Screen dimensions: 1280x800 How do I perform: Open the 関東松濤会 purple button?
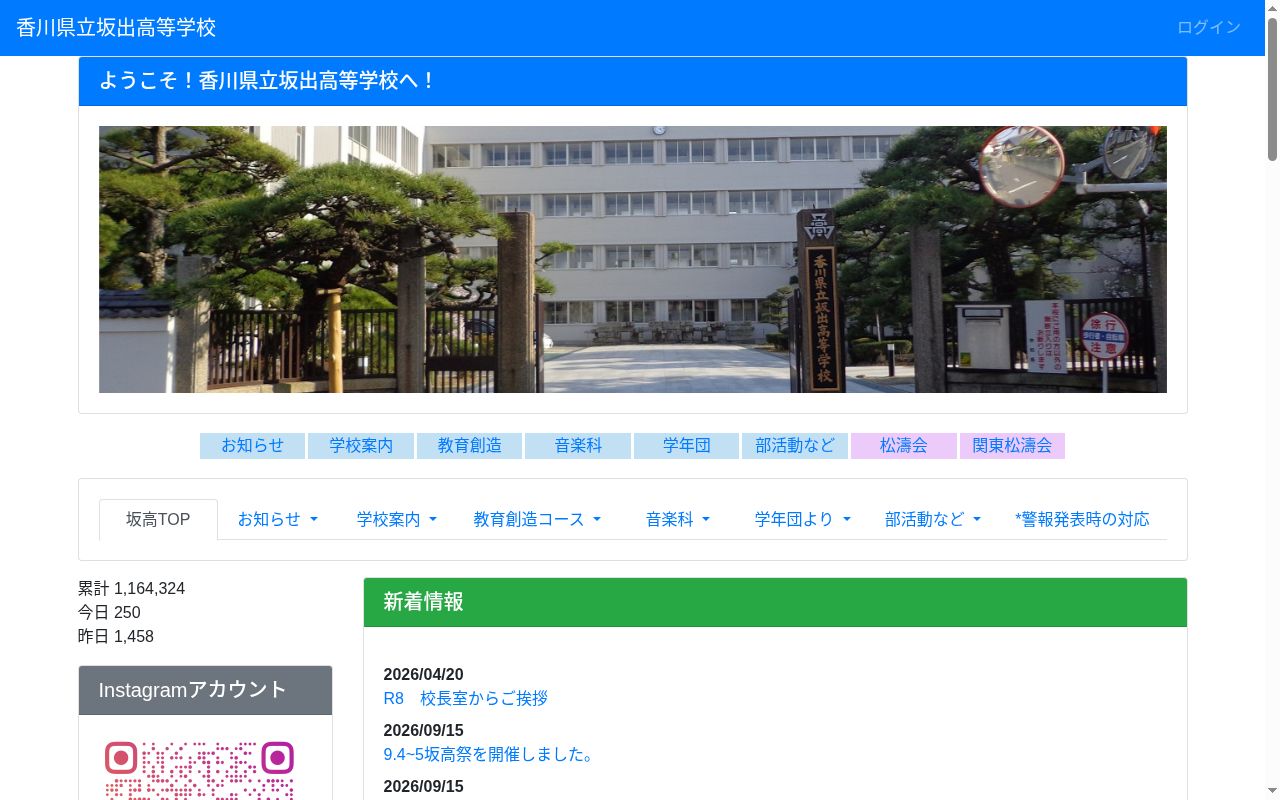(1012, 446)
